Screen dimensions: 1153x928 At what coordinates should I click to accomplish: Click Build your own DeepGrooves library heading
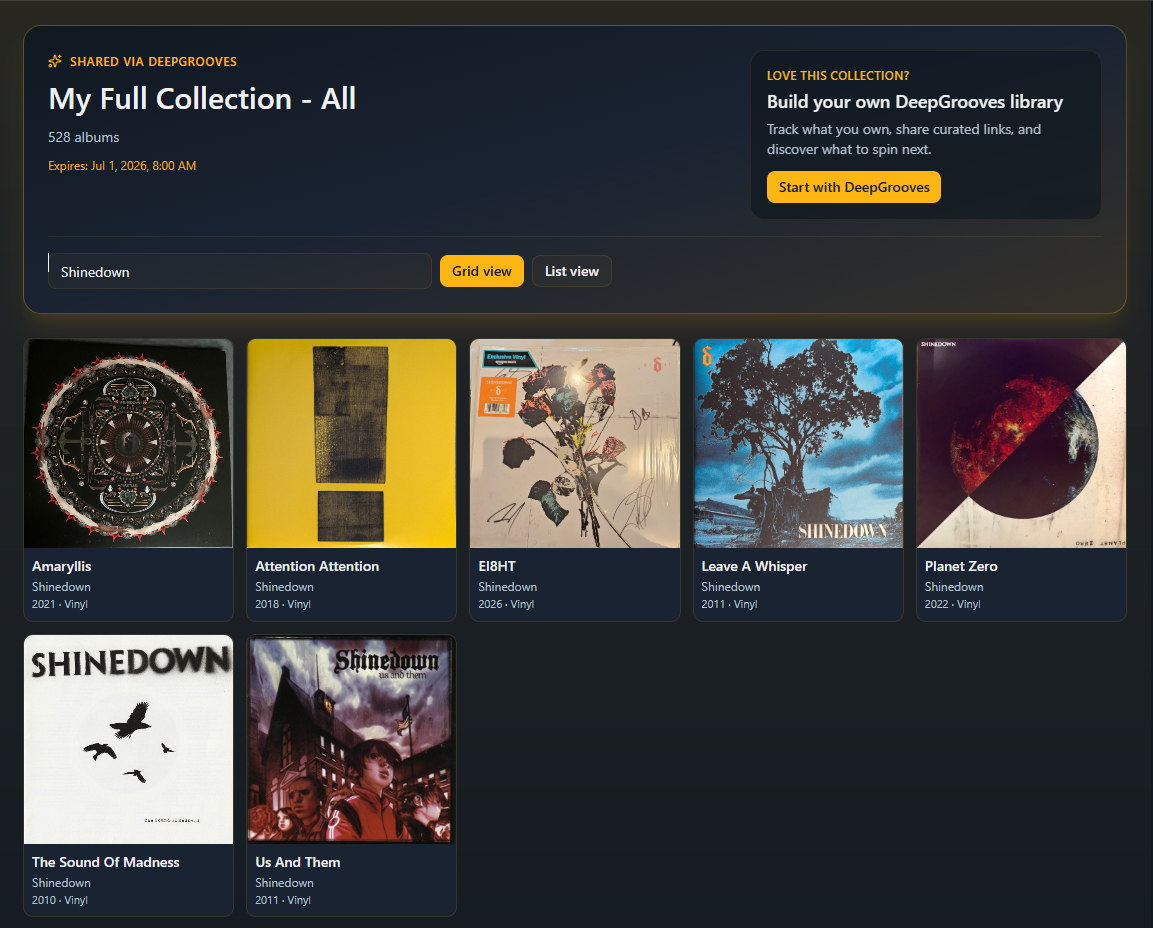tap(915, 102)
